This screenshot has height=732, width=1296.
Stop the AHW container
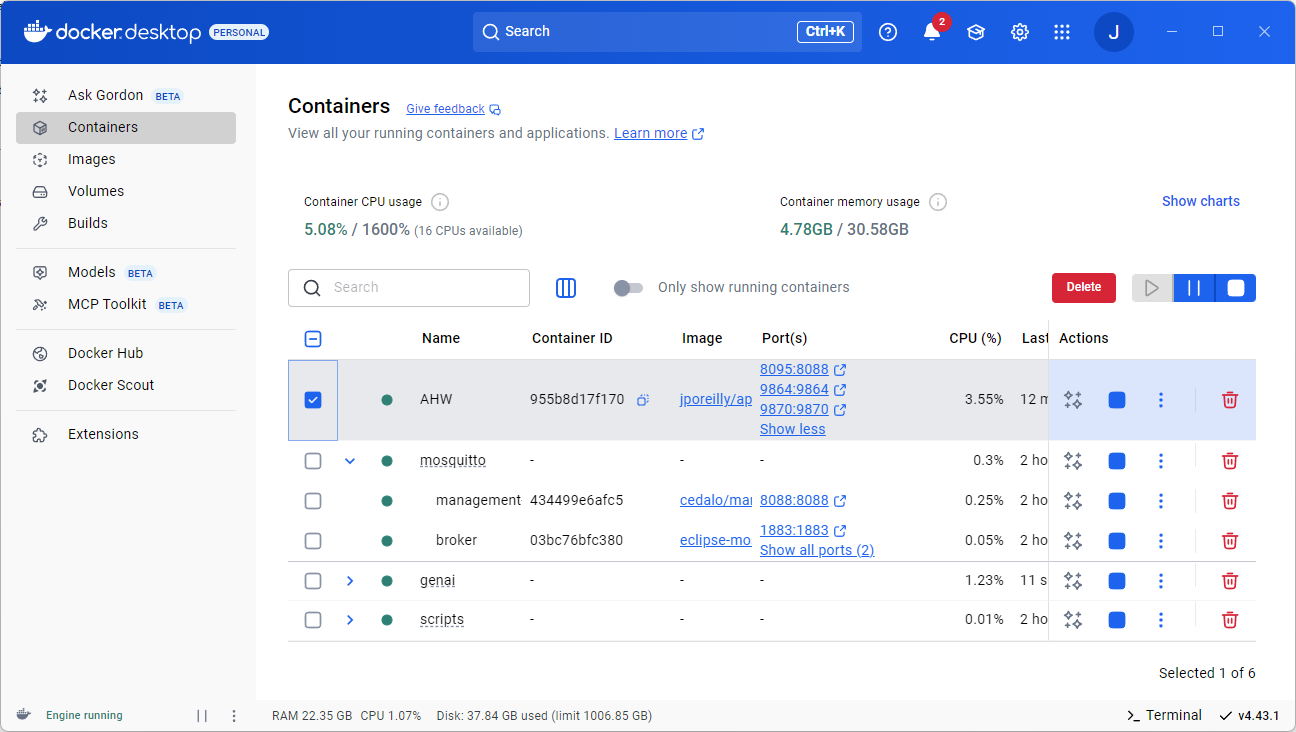(1117, 400)
